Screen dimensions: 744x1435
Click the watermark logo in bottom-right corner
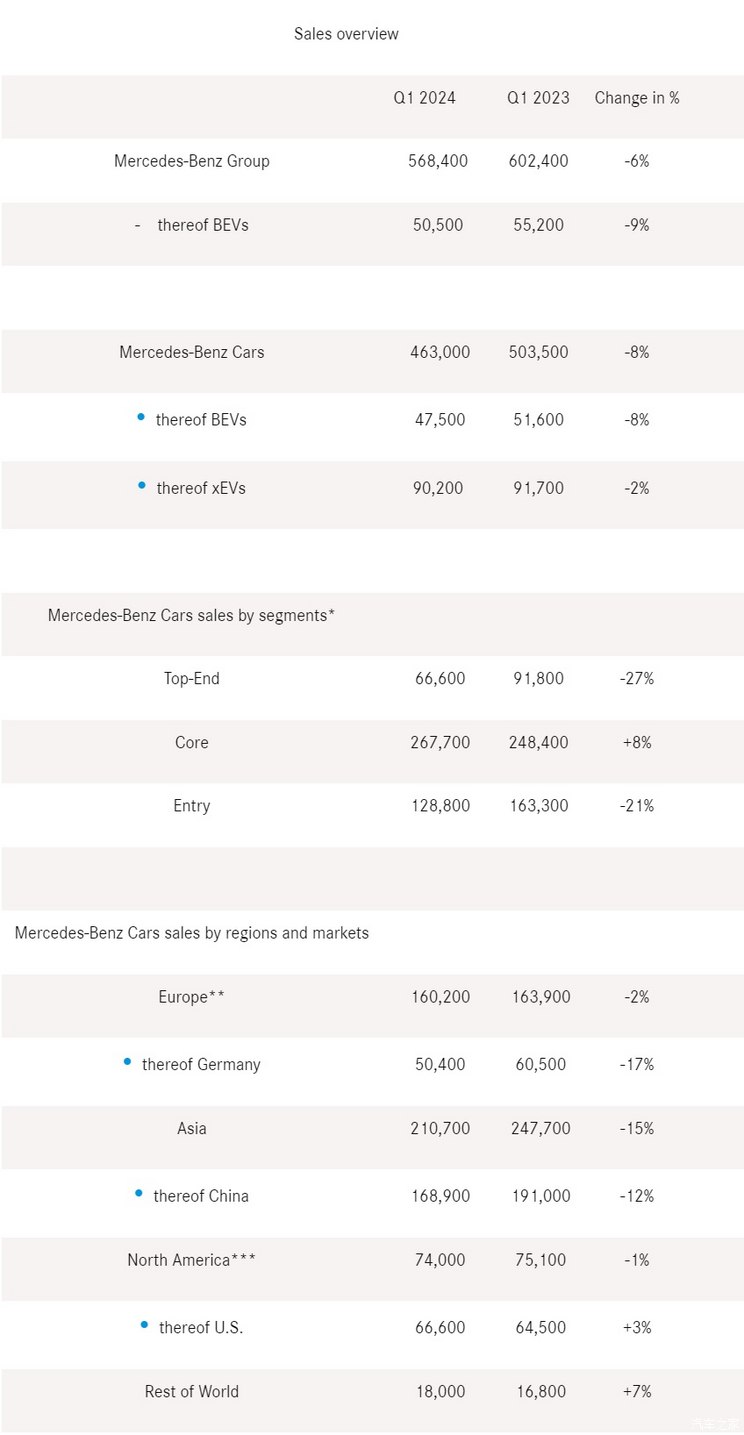point(714,1424)
